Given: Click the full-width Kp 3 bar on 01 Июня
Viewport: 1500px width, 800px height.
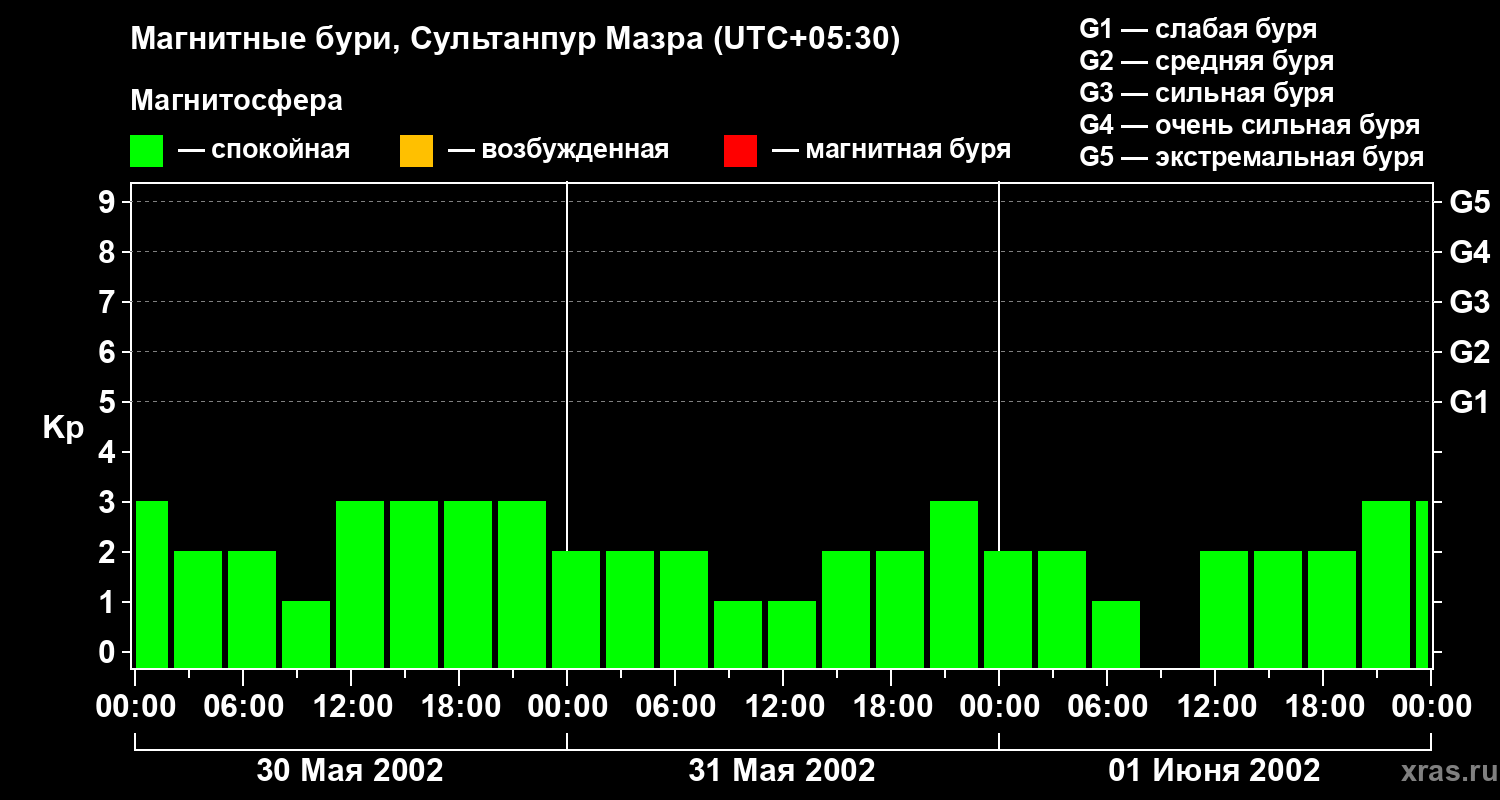Looking at the screenshot, I should pos(1386,584).
